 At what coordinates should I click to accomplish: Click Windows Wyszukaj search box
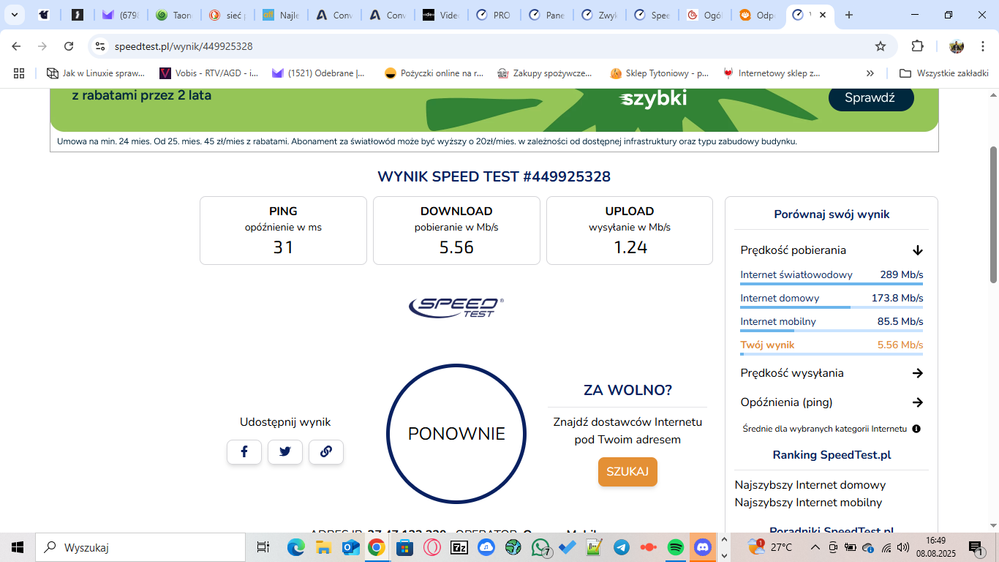tap(140, 547)
